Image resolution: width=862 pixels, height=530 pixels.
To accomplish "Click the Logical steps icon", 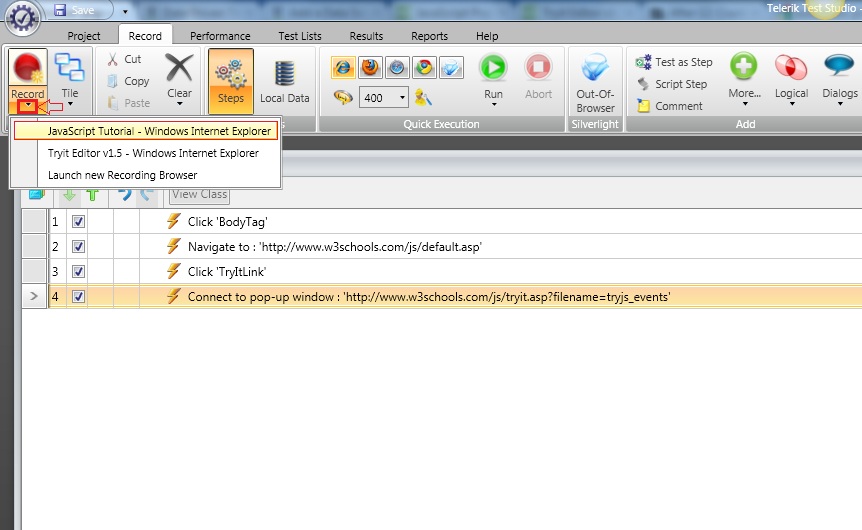I will click(791, 68).
